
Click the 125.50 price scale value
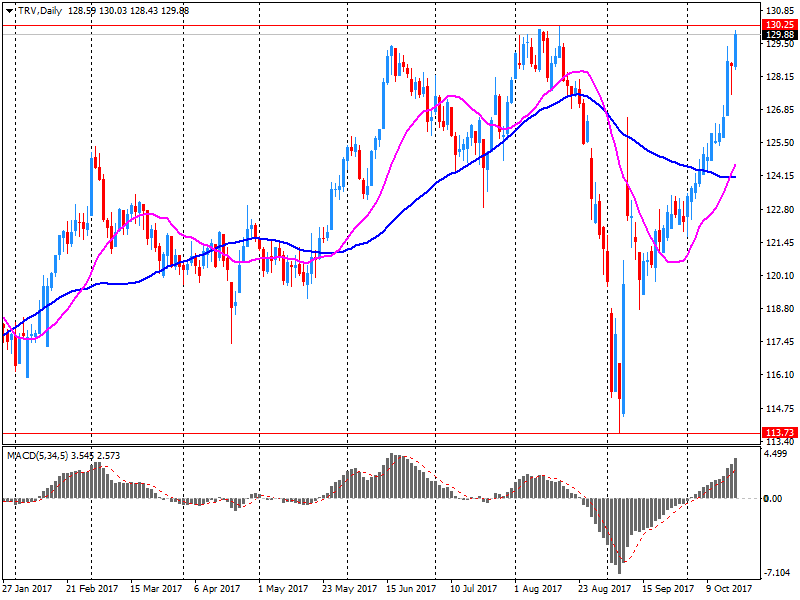pos(780,143)
